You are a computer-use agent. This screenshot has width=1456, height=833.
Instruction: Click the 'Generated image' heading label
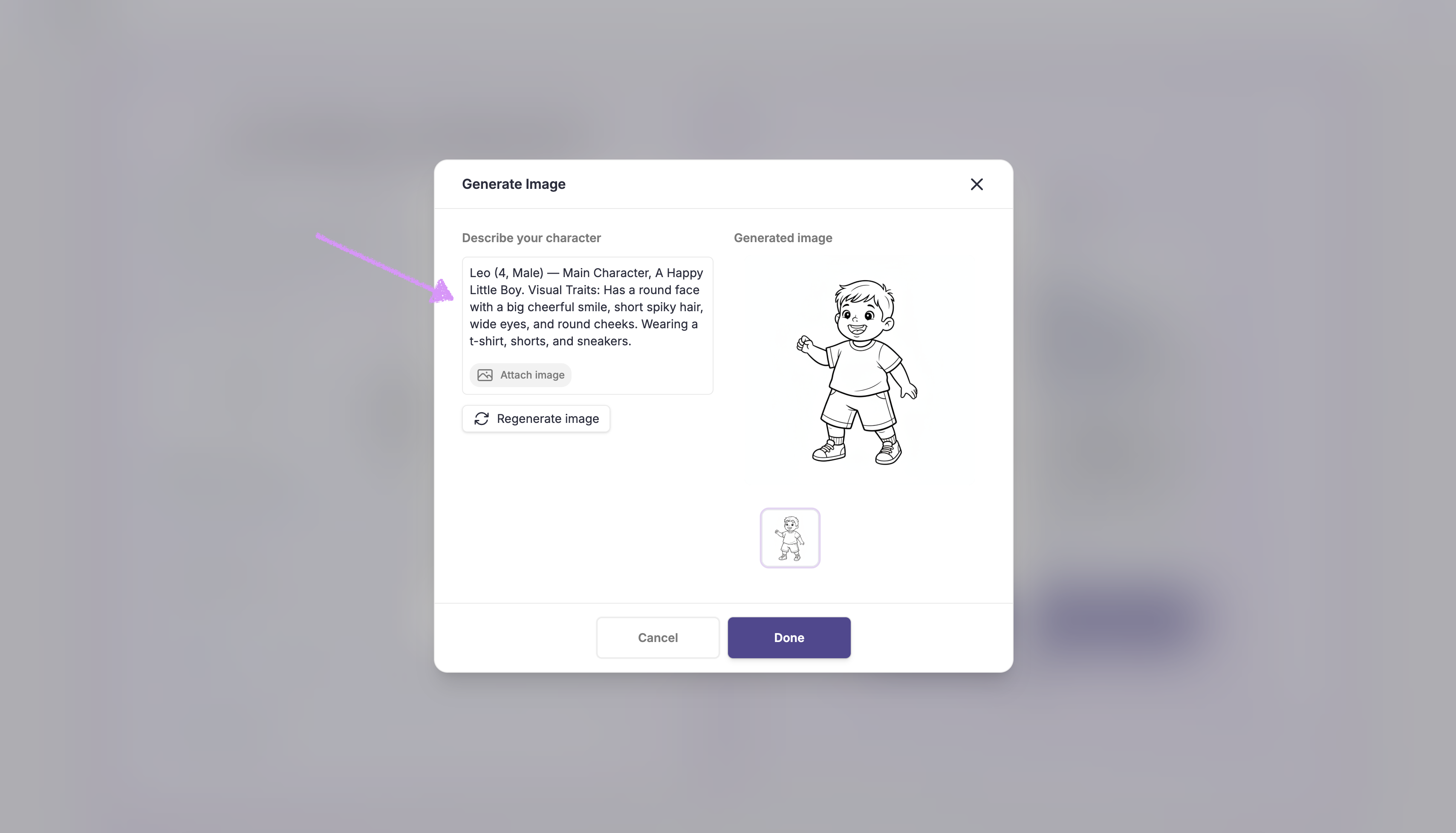(783, 238)
